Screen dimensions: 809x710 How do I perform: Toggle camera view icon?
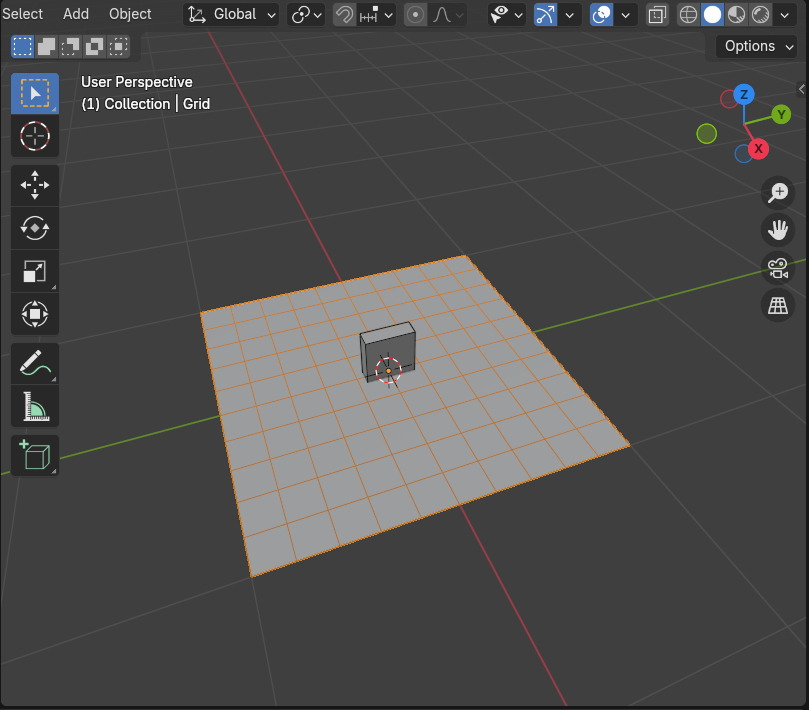(x=778, y=268)
